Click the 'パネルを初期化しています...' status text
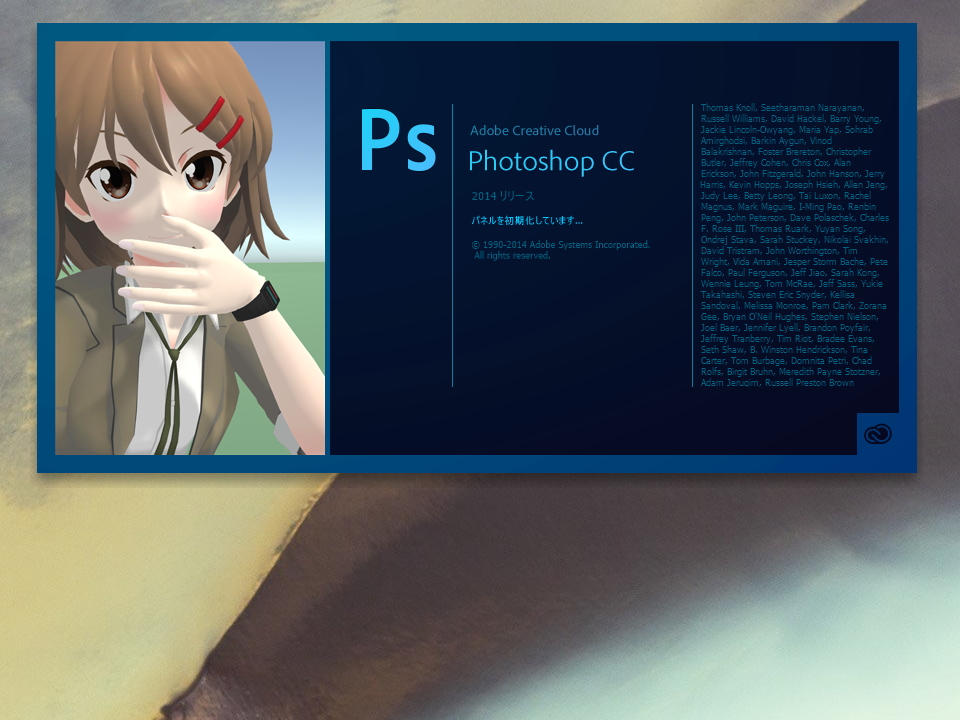This screenshot has height=720, width=960. point(527,220)
